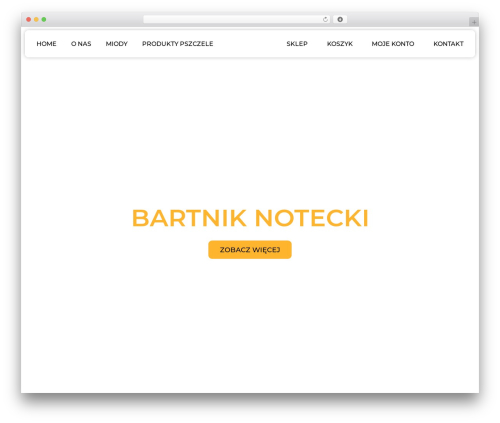Image resolution: width=500 pixels, height=423 pixels.
Task: Open the SKLEP page
Action: (x=297, y=44)
